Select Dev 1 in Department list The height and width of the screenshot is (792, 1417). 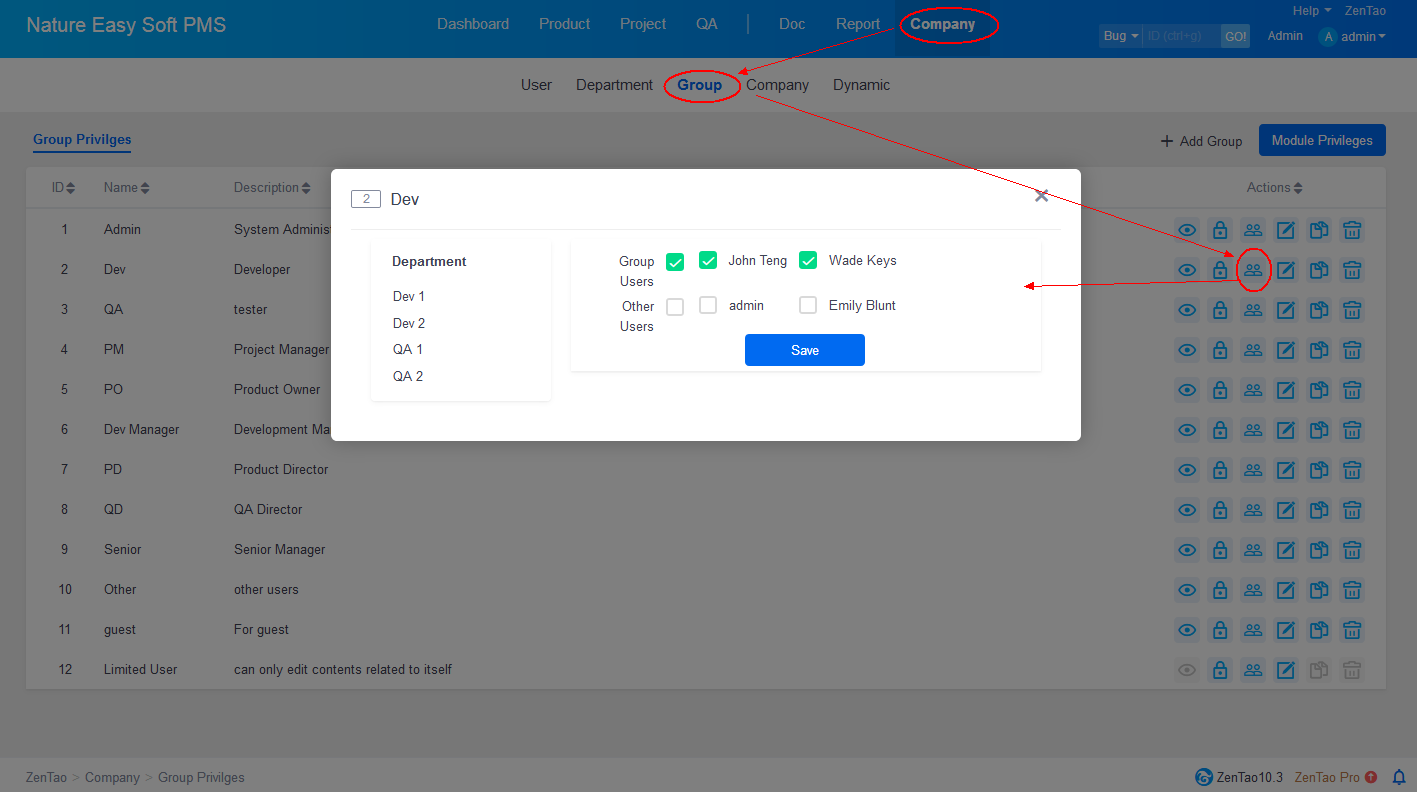click(x=409, y=296)
